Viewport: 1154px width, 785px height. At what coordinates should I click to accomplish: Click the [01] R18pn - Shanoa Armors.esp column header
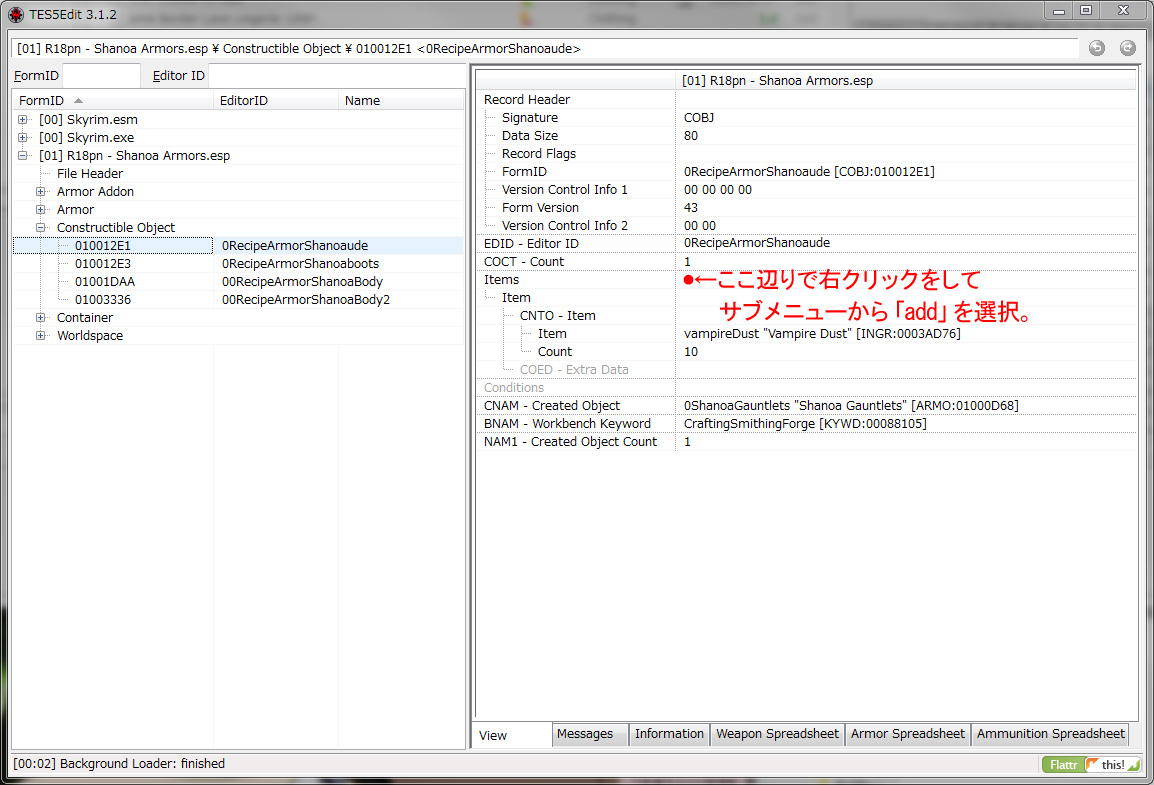click(x=905, y=81)
